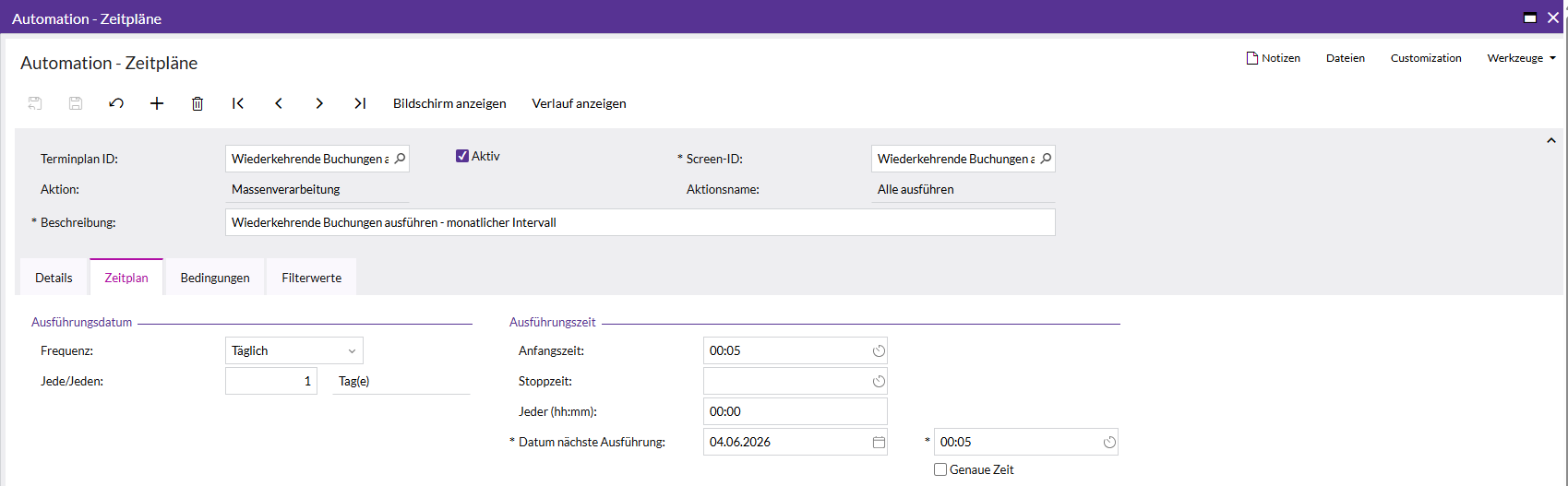Open time picker for Stoppzeit
The image size is (1568, 486).
point(879,381)
